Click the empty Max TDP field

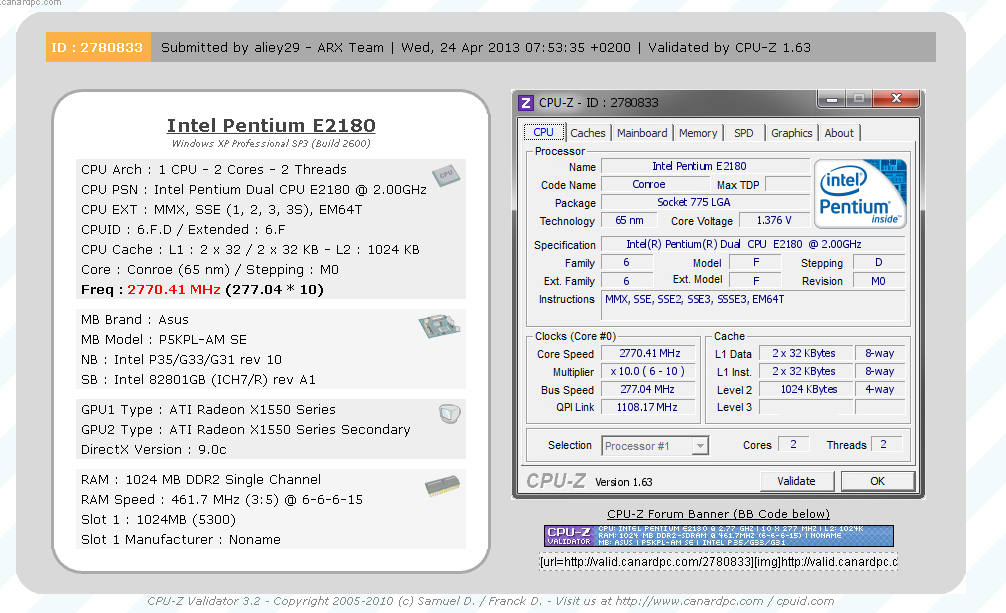pyautogui.click(x=787, y=184)
